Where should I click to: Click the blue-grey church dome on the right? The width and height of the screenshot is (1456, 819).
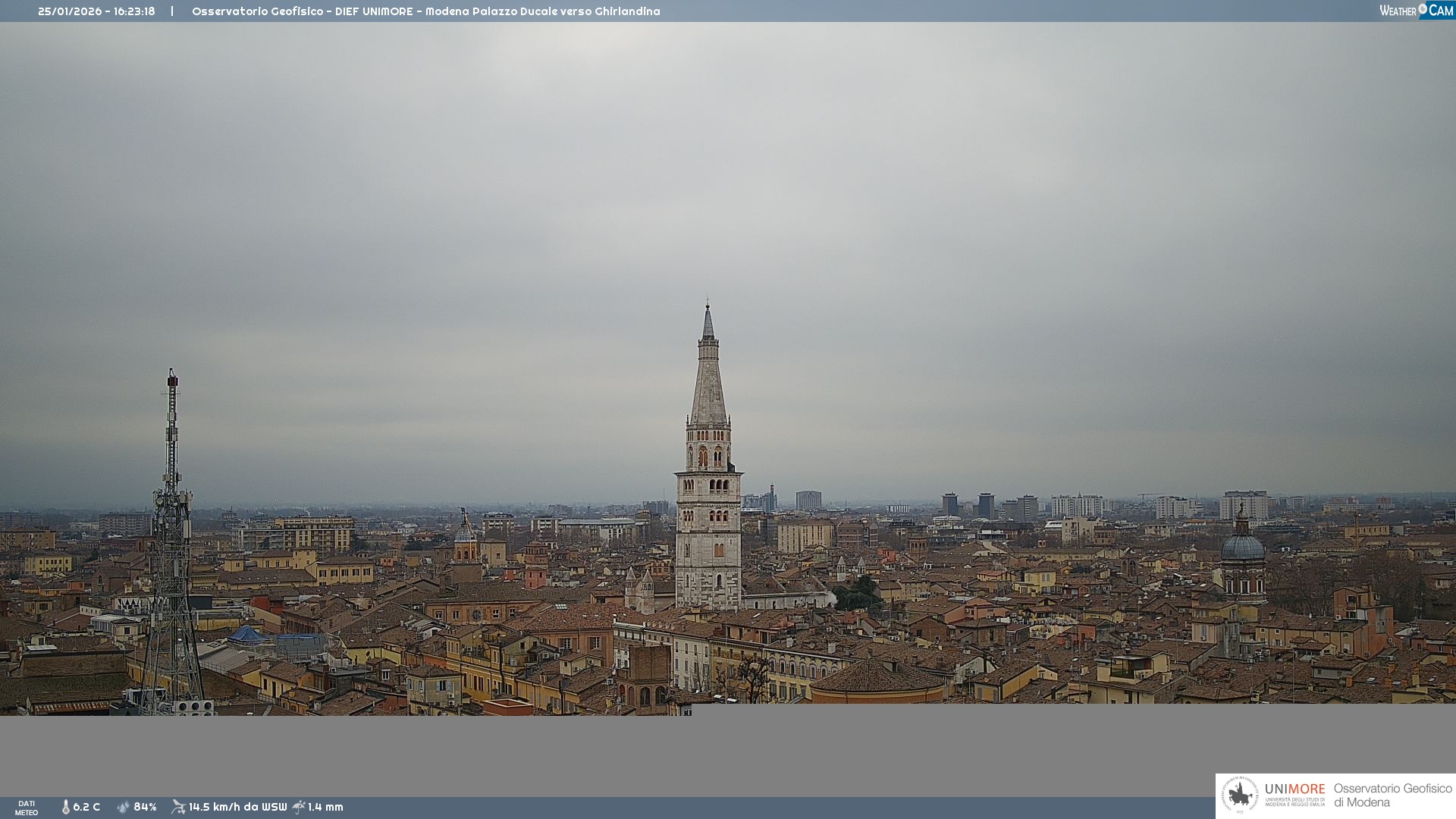click(1242, 548)
